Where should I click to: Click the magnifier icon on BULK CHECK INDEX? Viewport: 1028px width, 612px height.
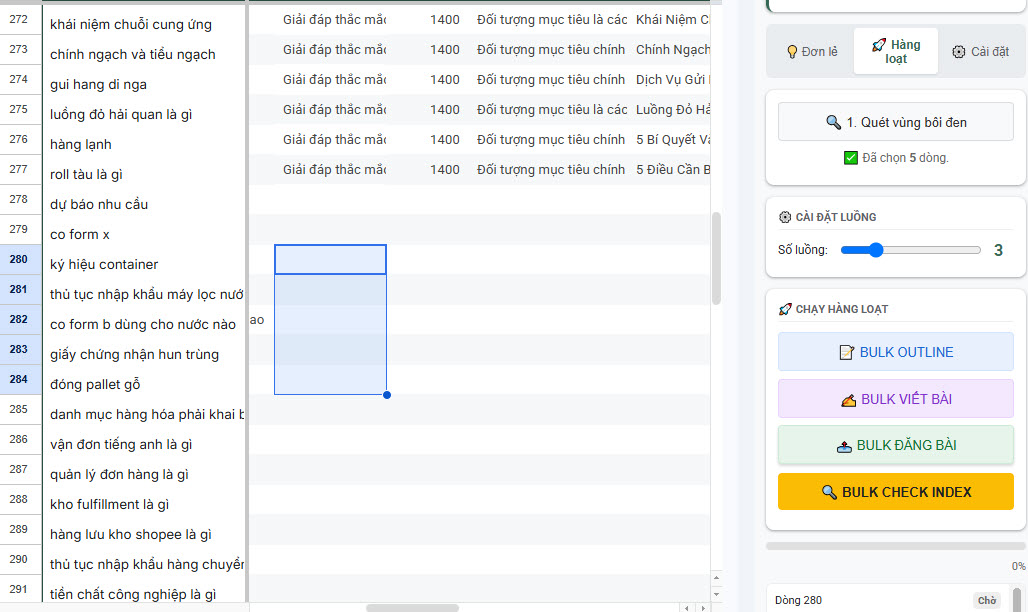click(829, 492)
